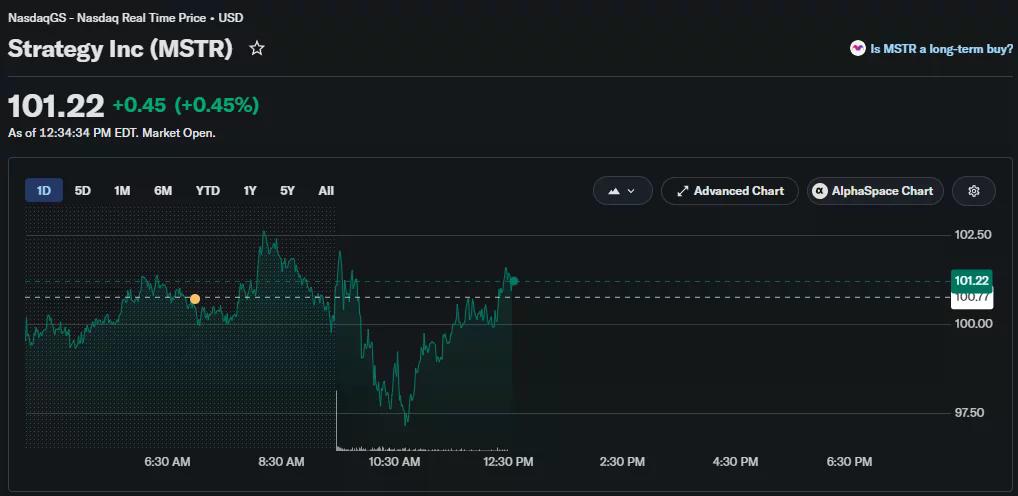
Task: Select the YTD time range
Action: (x=208, y=191)
